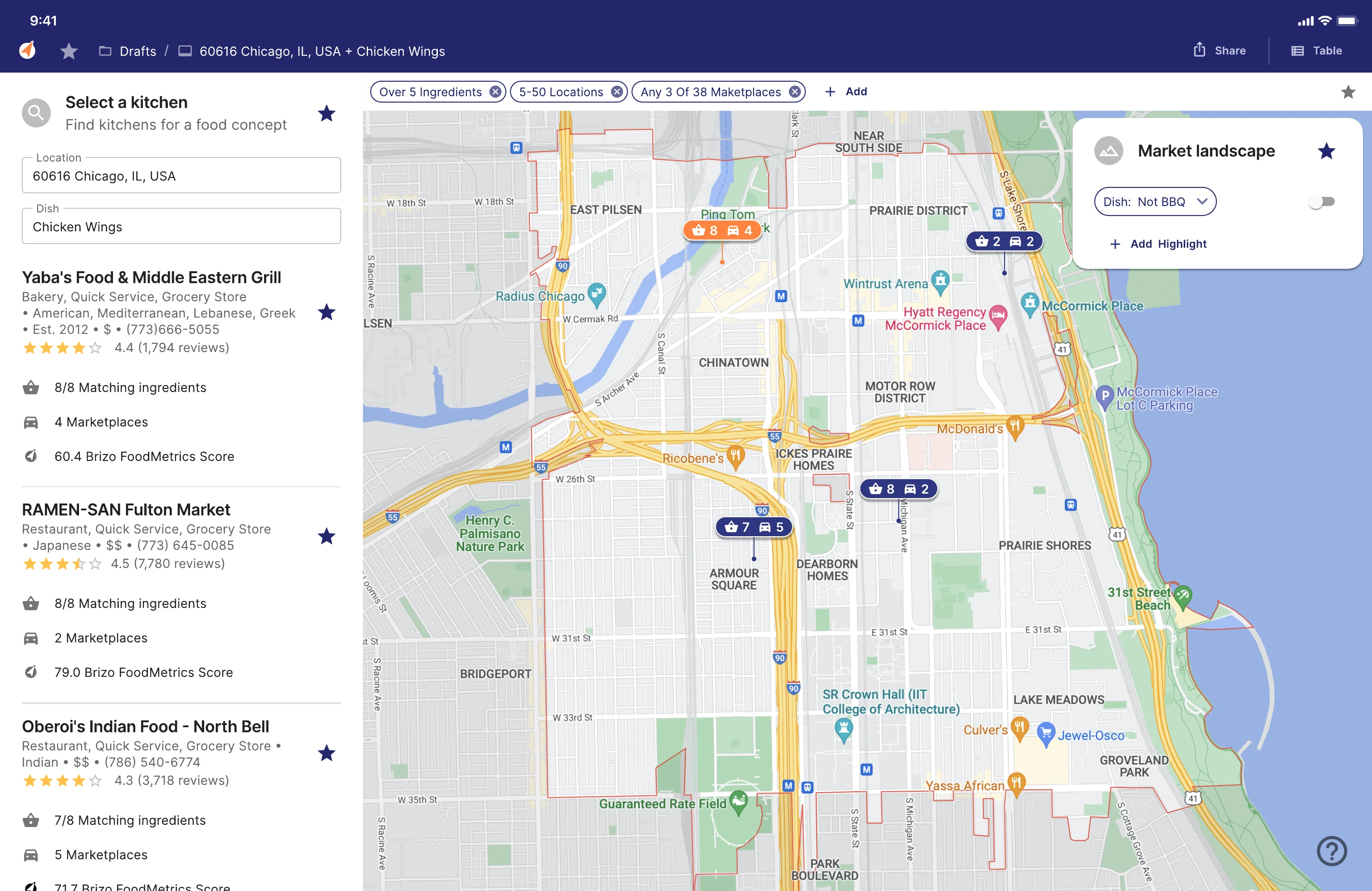Open Yaba's Food & Middle Eastern Grill
The image size is (1372, 891).
tap(152, 277)
